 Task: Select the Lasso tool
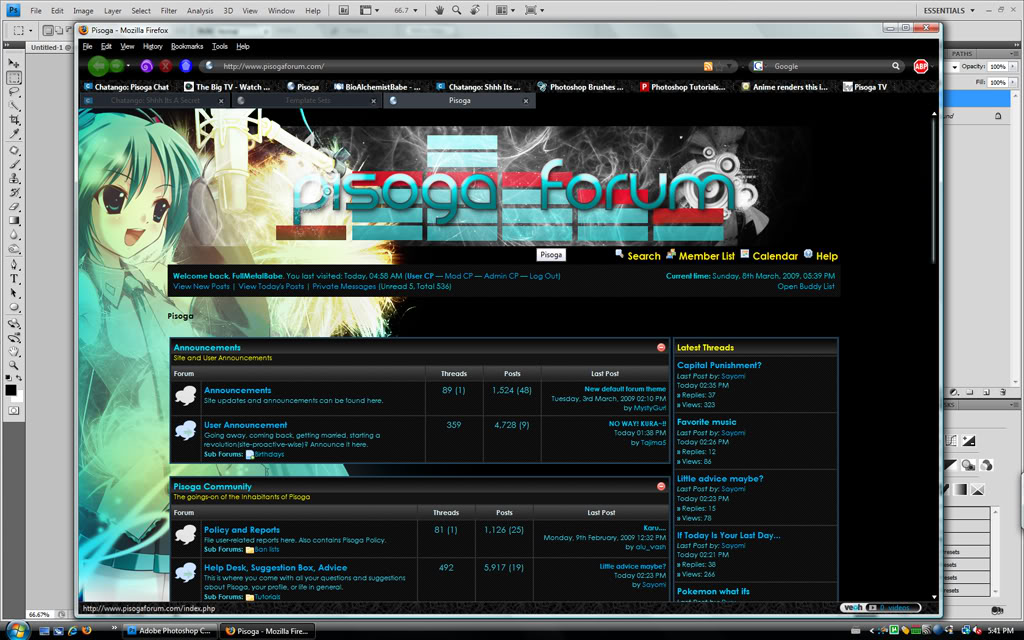click(x=14, y=92)
